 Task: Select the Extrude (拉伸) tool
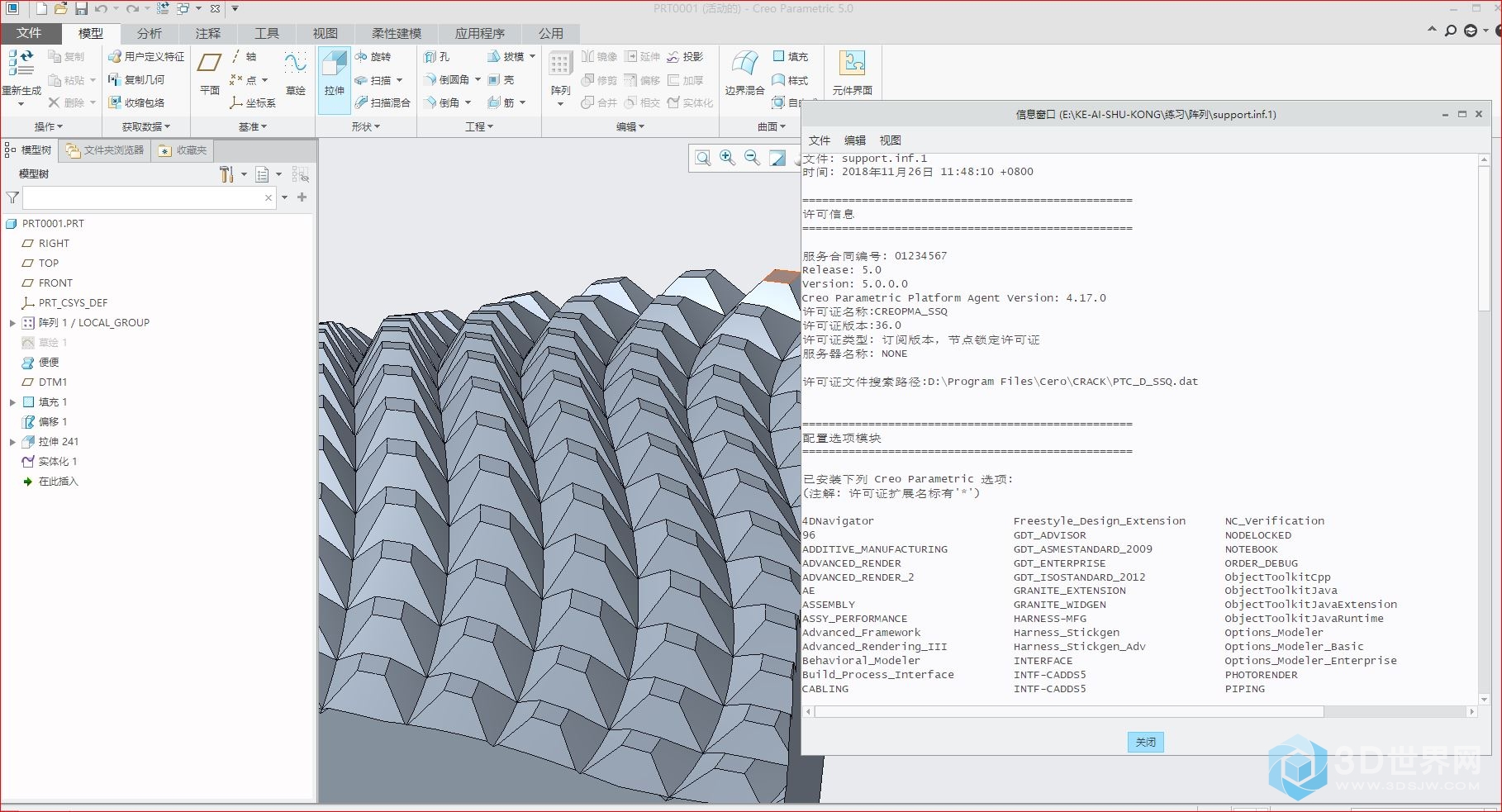(x=334, y=80)
